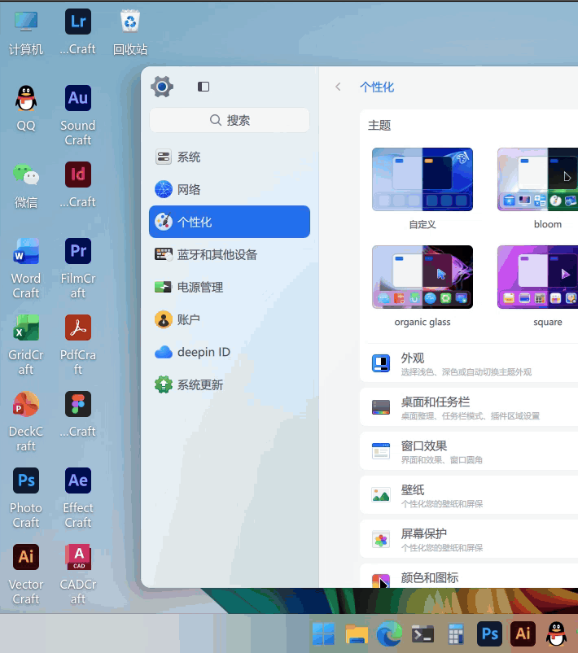Select 个性化 in the settings sidebar
Screen dimensions: 578x655
click(229, 222)
